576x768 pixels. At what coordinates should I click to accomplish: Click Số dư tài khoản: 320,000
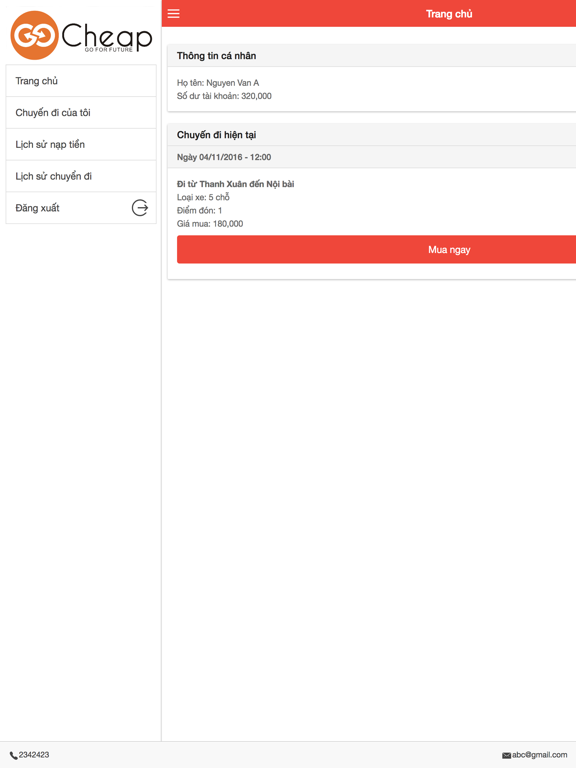tap(224, 96)
